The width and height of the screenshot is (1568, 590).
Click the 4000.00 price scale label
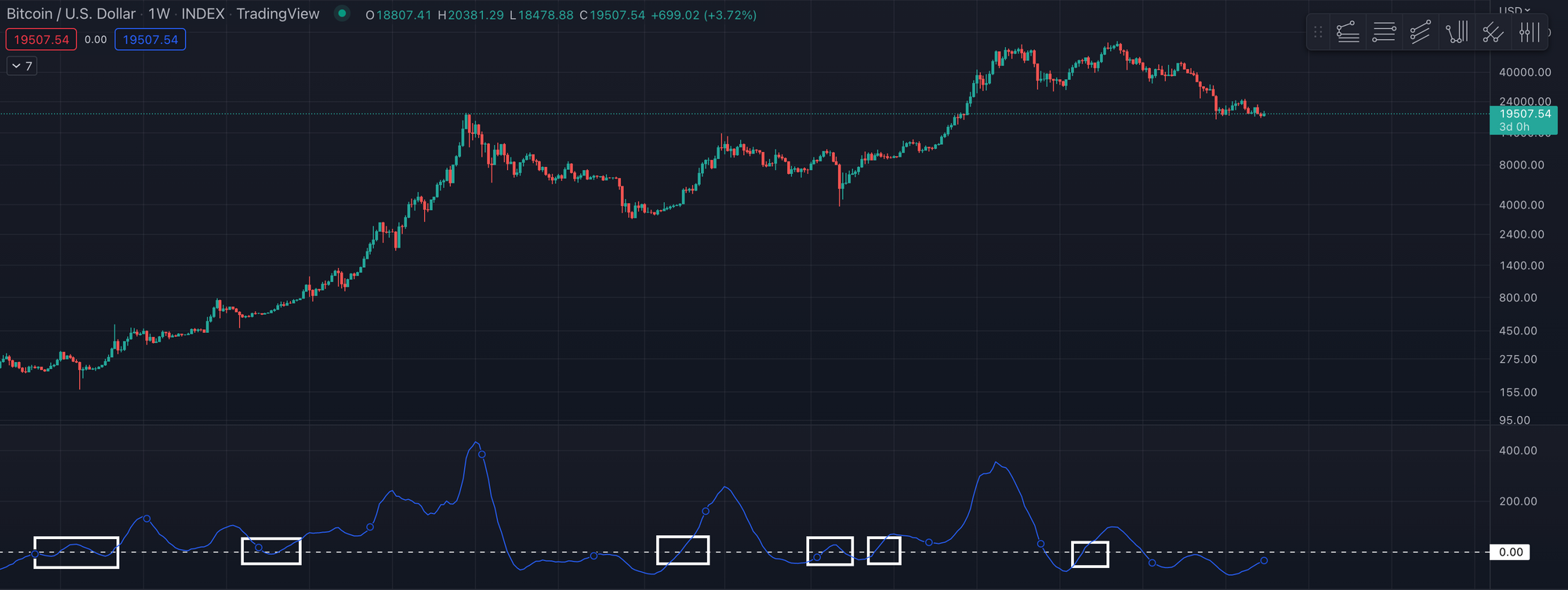(x=1522, y=205)
